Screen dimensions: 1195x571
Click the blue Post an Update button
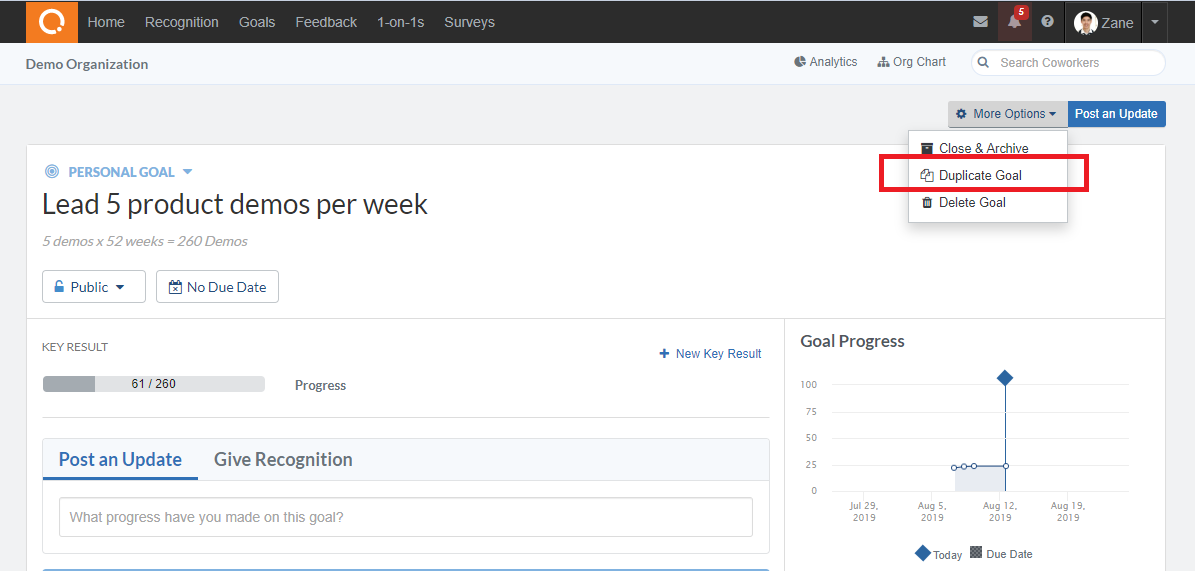[x=1117, y=114]
